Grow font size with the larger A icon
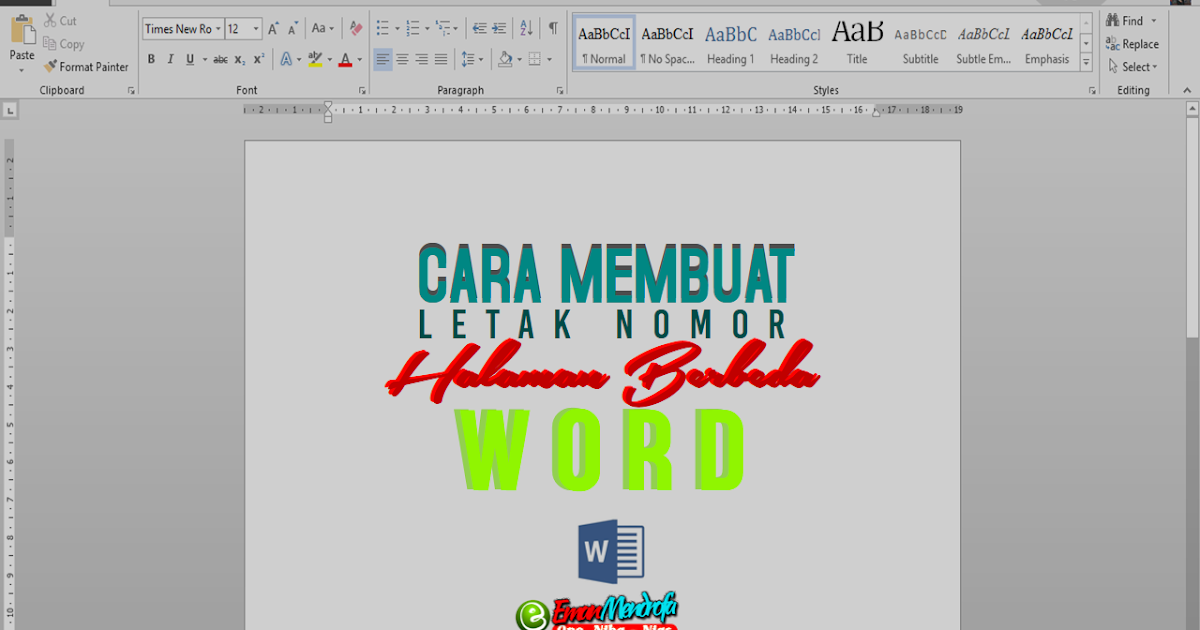 point(273,29)
